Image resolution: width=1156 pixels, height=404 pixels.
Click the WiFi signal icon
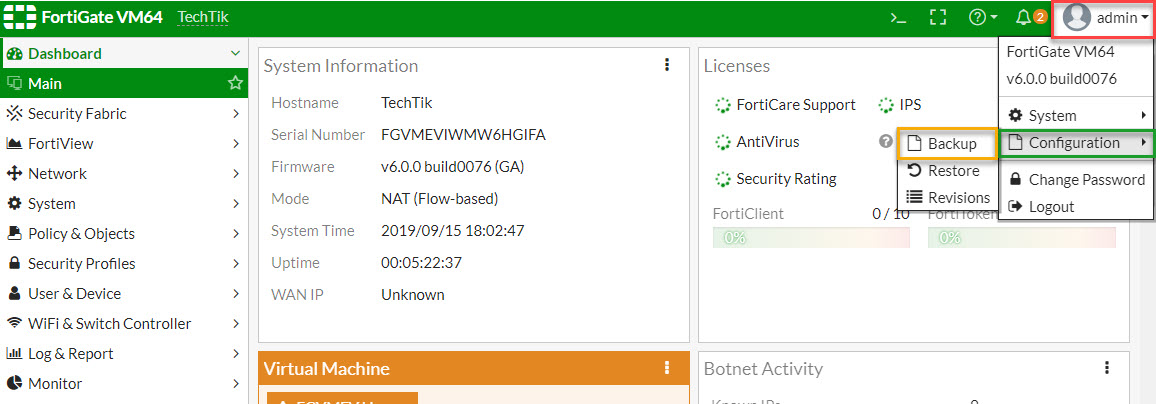pos(13,324)
